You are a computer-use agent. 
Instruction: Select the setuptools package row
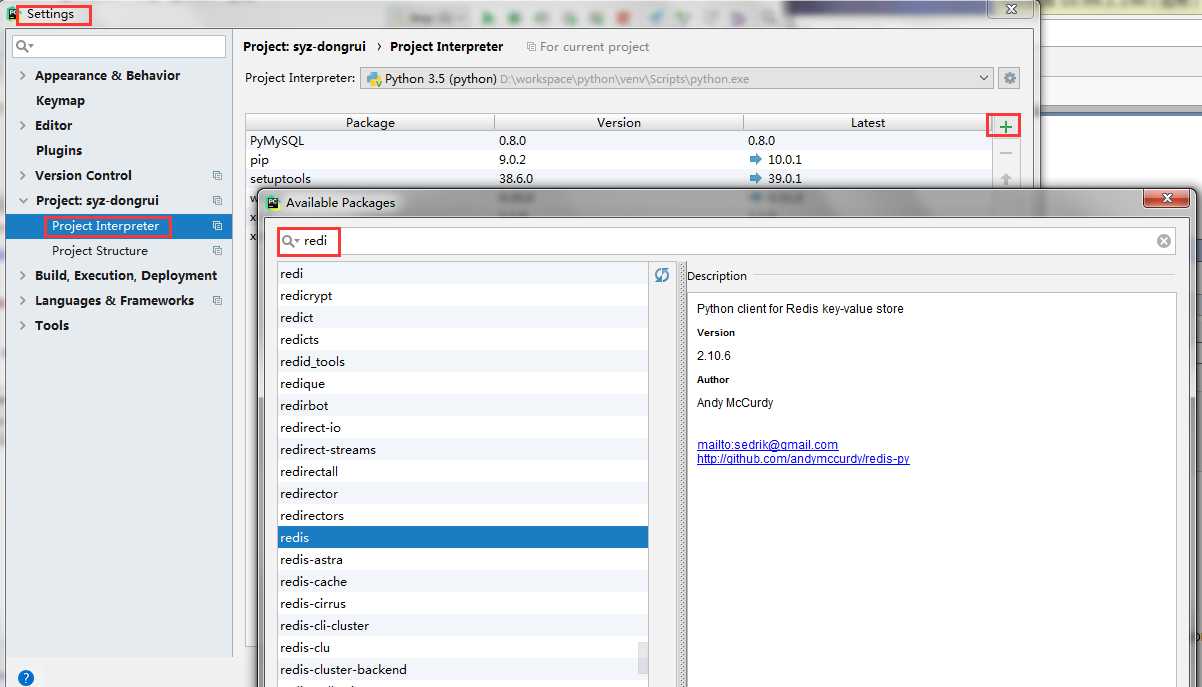[618, 179]
